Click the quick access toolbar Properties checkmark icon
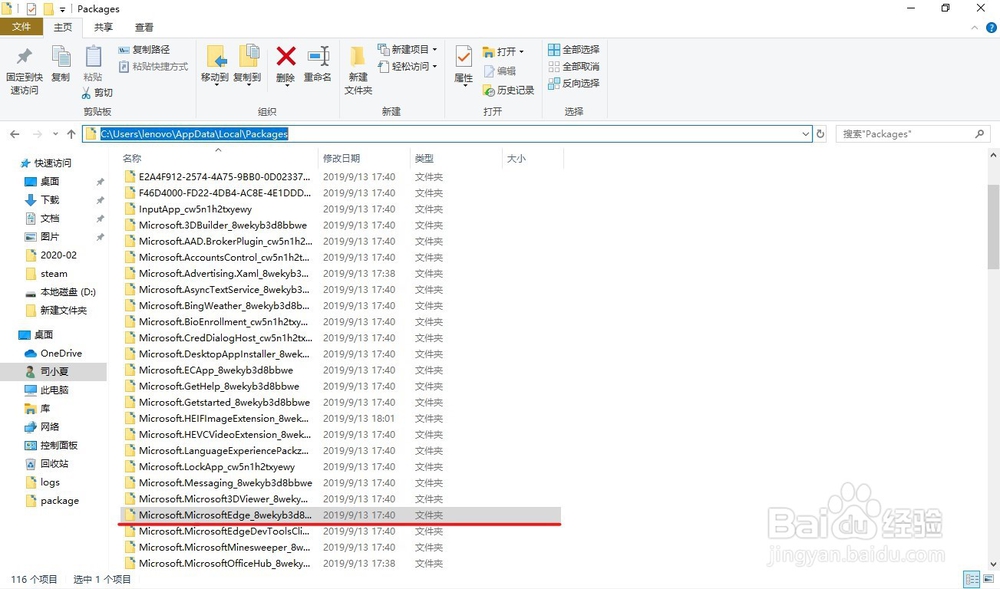Image resolution: width=1000 pixels, height=589 pixels. tap(31, 9)
